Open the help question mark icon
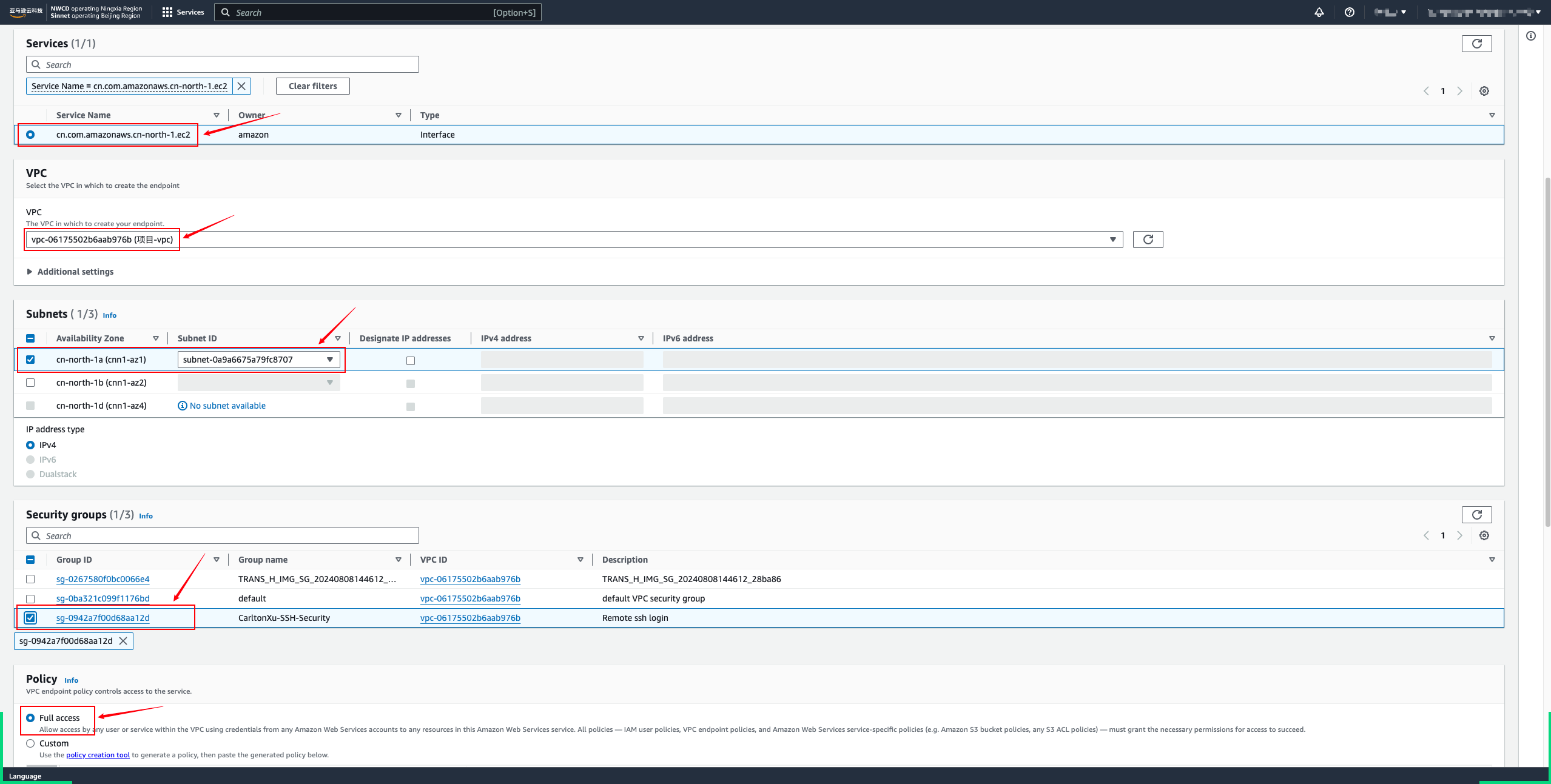 (x=1349, y=12)
